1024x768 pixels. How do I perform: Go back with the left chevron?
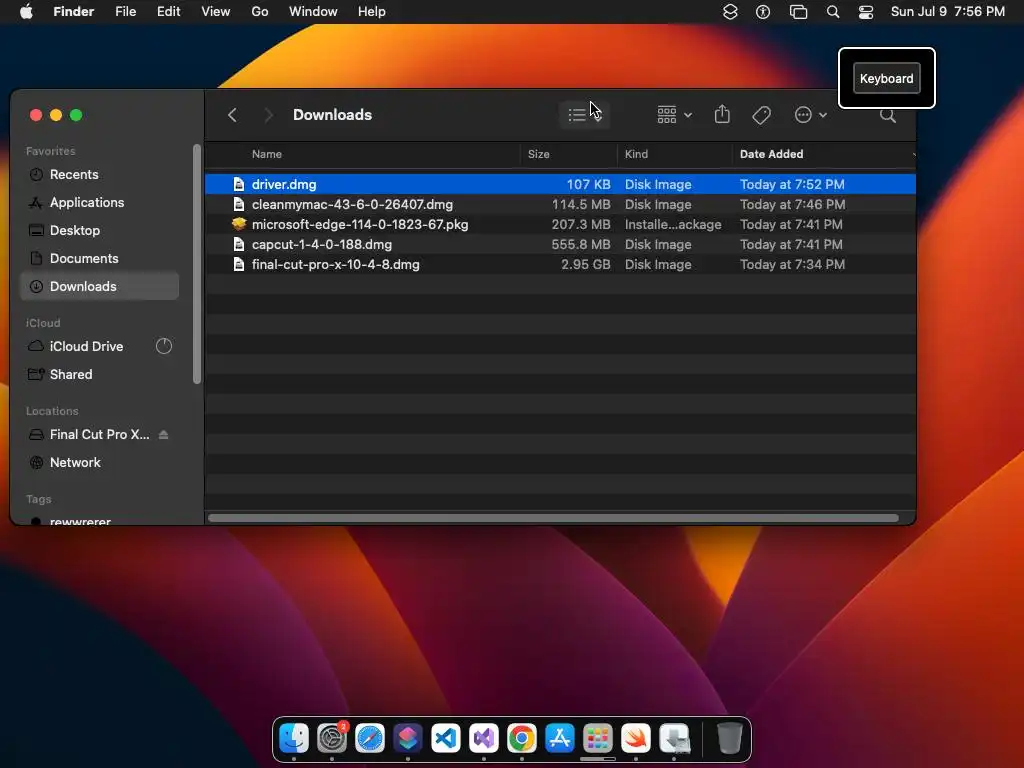(232, 115)
